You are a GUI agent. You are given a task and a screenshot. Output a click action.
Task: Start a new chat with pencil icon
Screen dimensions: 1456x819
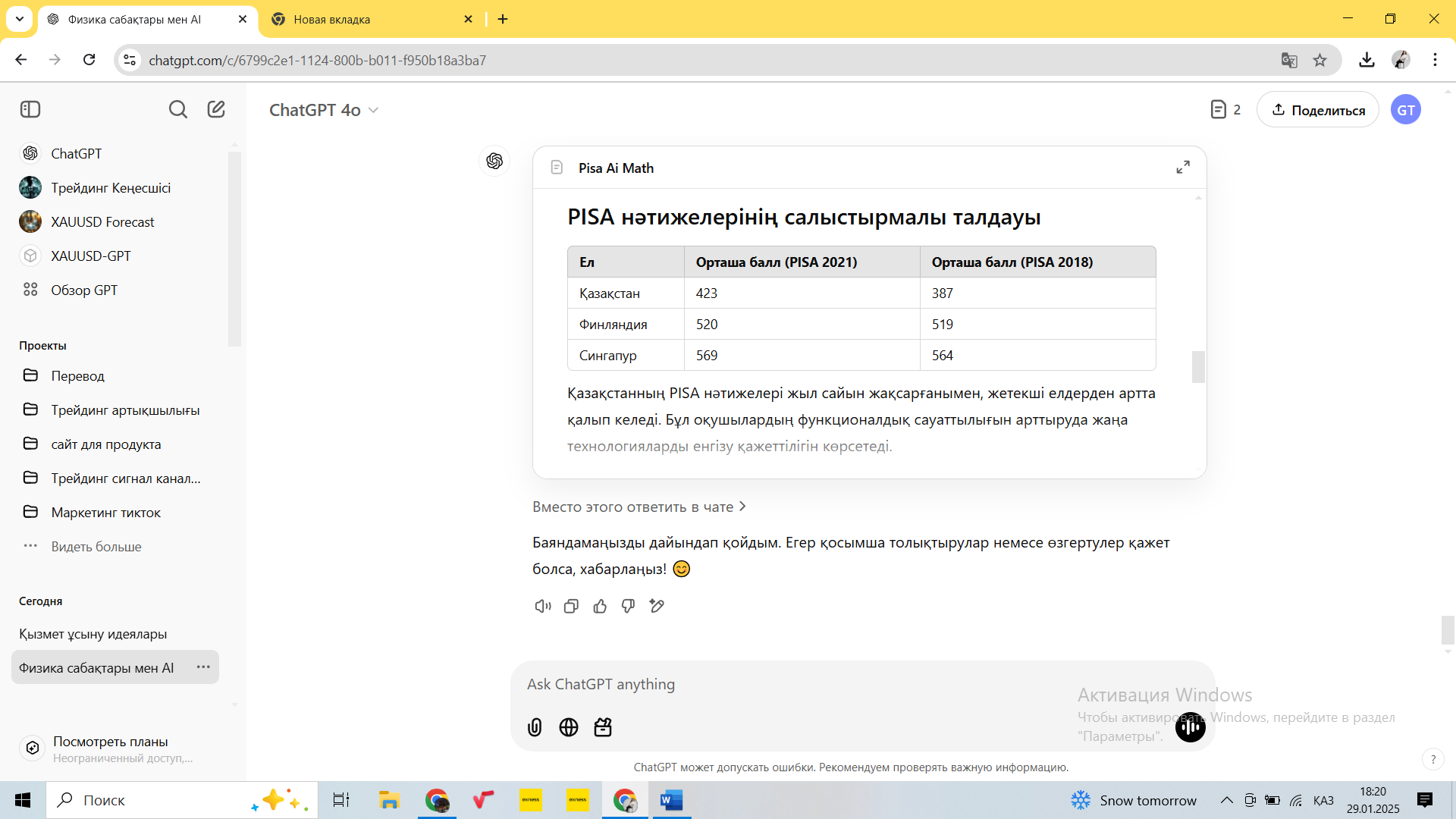(216, 109)
